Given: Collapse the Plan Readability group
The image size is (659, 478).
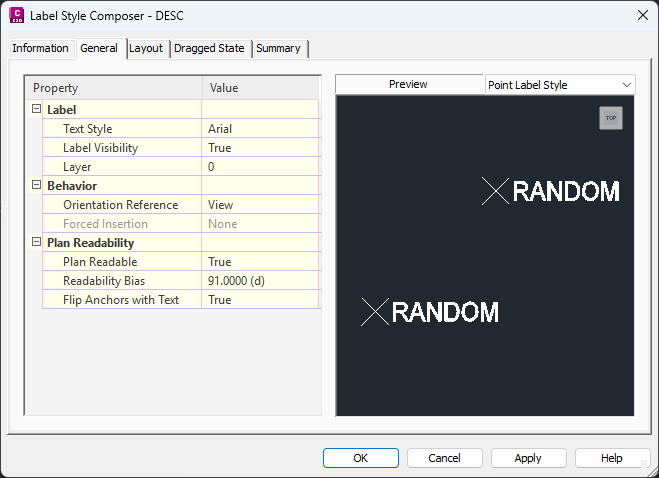Looking at the screenshot, I should pyautogui.click(x=37, y=243).
